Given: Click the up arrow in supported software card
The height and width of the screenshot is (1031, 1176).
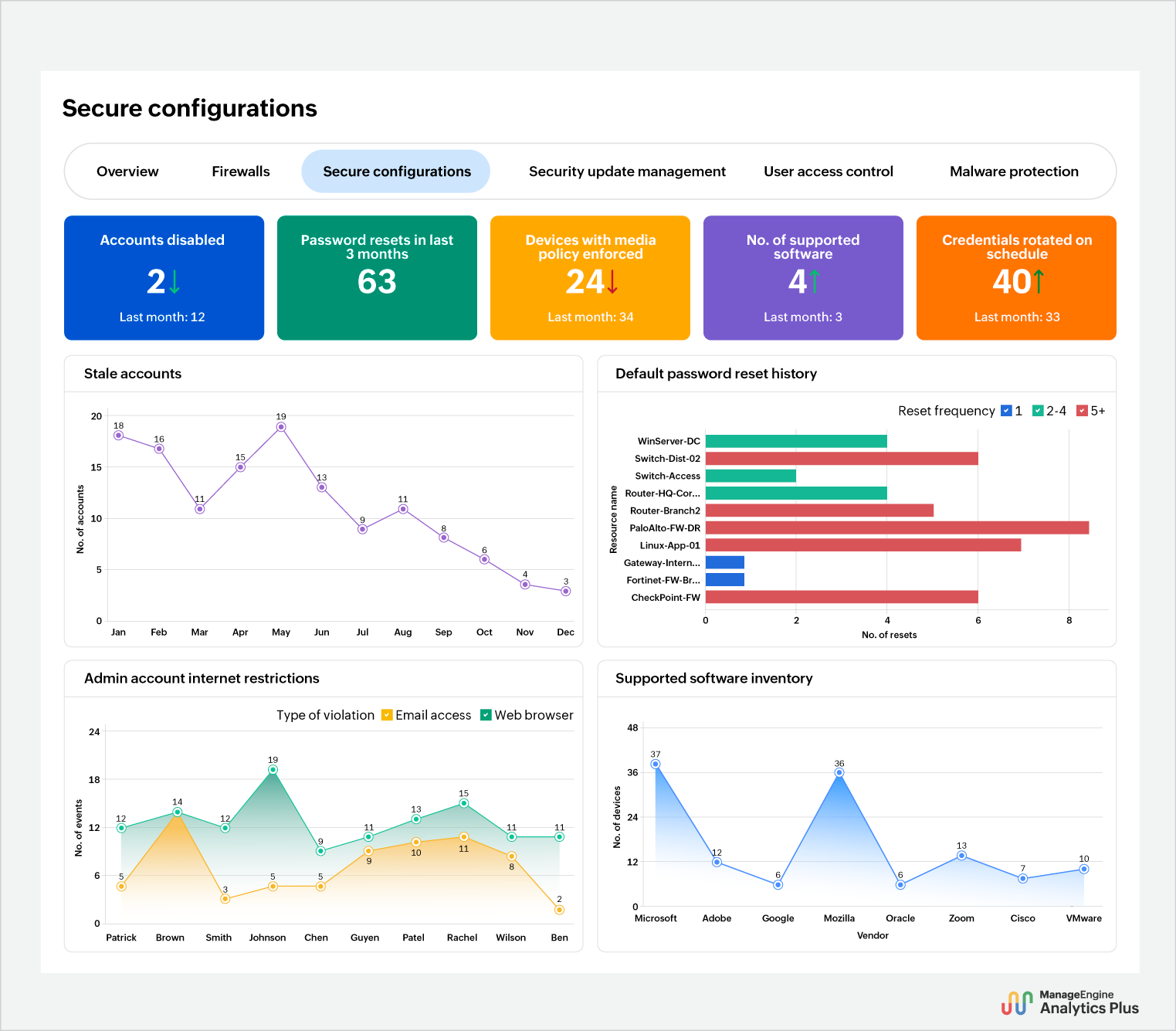Looking at the screenshot, I should pyautogui.click(x=814, y=282).
